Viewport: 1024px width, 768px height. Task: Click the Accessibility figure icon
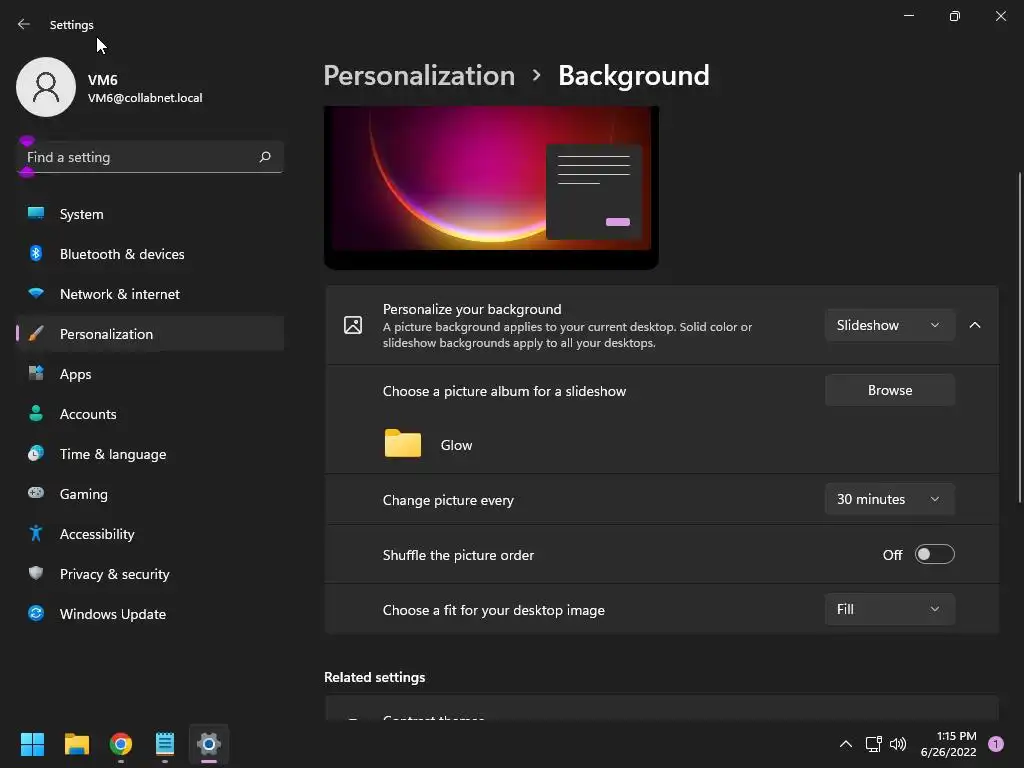click(x=36, y=534)
